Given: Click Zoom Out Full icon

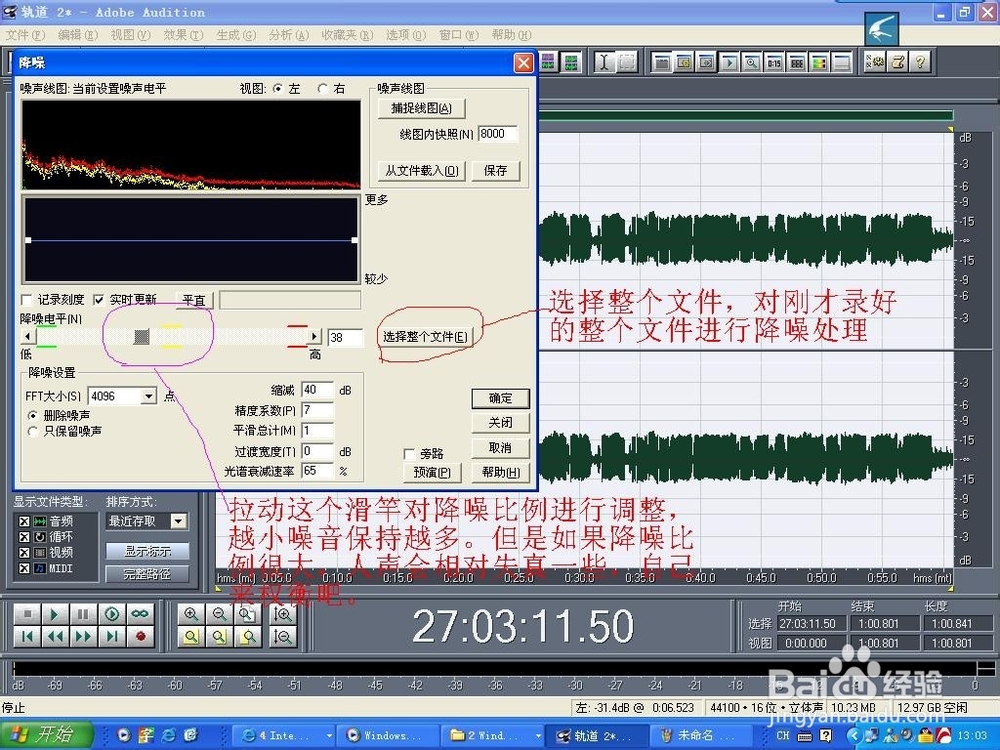Looking at the screenshot, I should pos(247,614).
